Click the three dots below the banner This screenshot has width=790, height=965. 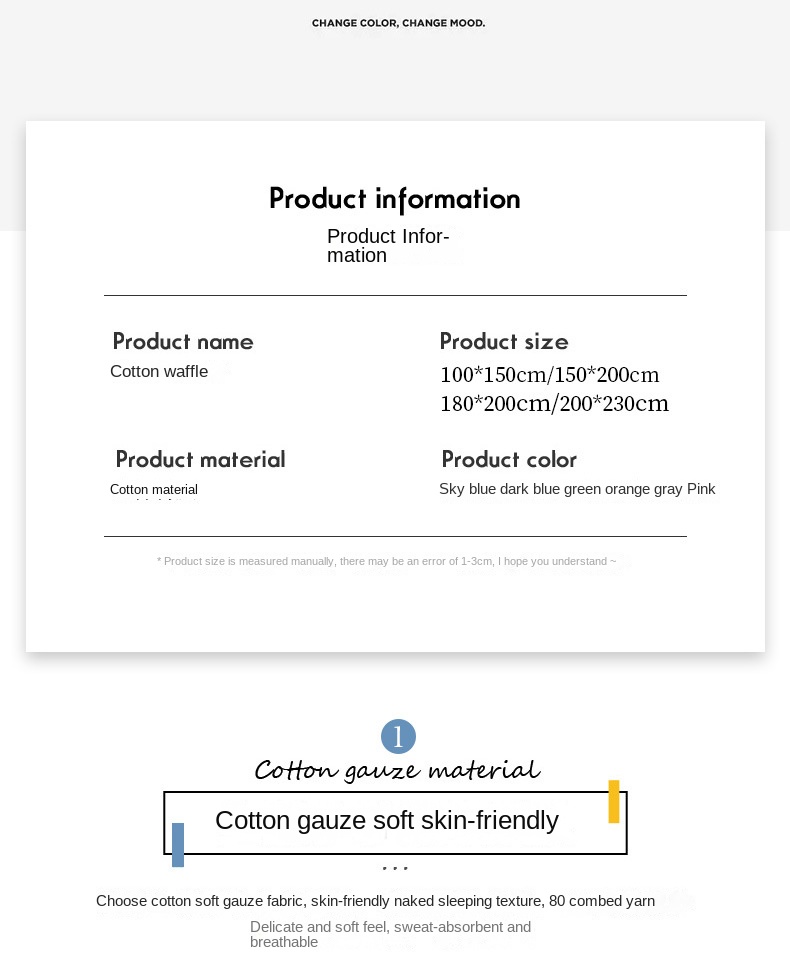click(x=395, y=868)
